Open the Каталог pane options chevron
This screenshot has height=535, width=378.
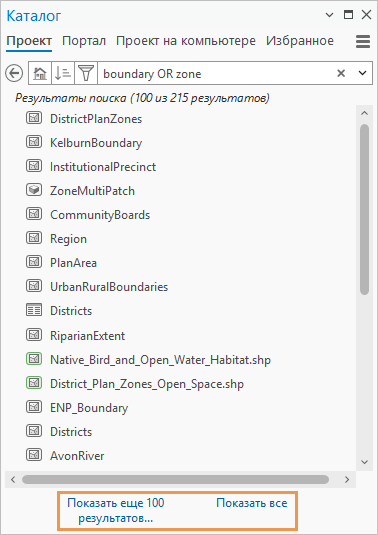[329, 15]
